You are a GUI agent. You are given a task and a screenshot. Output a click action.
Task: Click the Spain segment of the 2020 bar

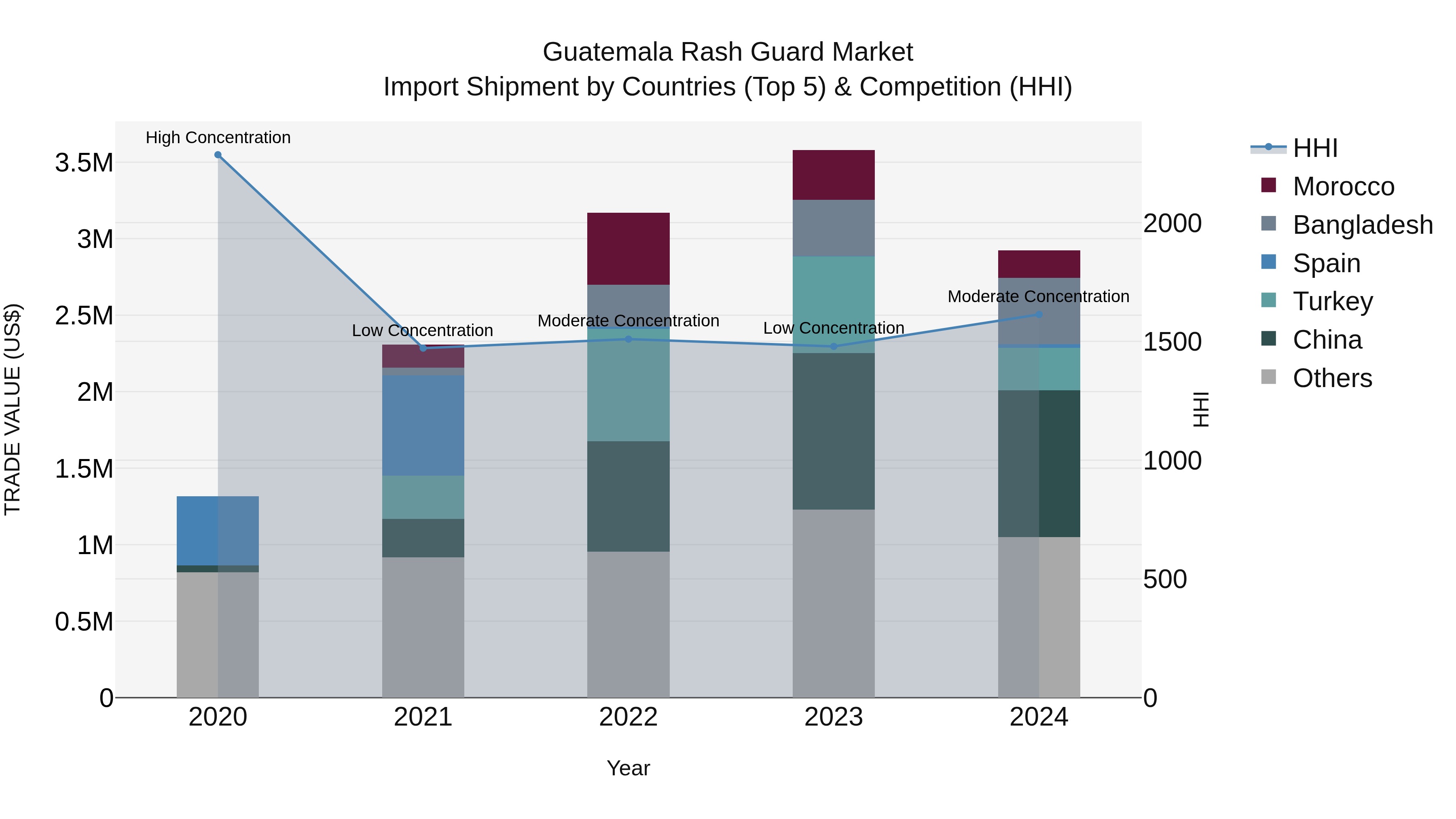218,531
